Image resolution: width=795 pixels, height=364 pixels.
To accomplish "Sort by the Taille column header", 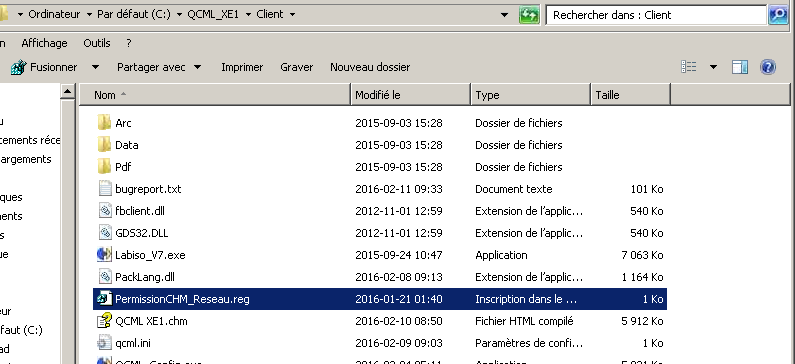I will coord(631,95).
